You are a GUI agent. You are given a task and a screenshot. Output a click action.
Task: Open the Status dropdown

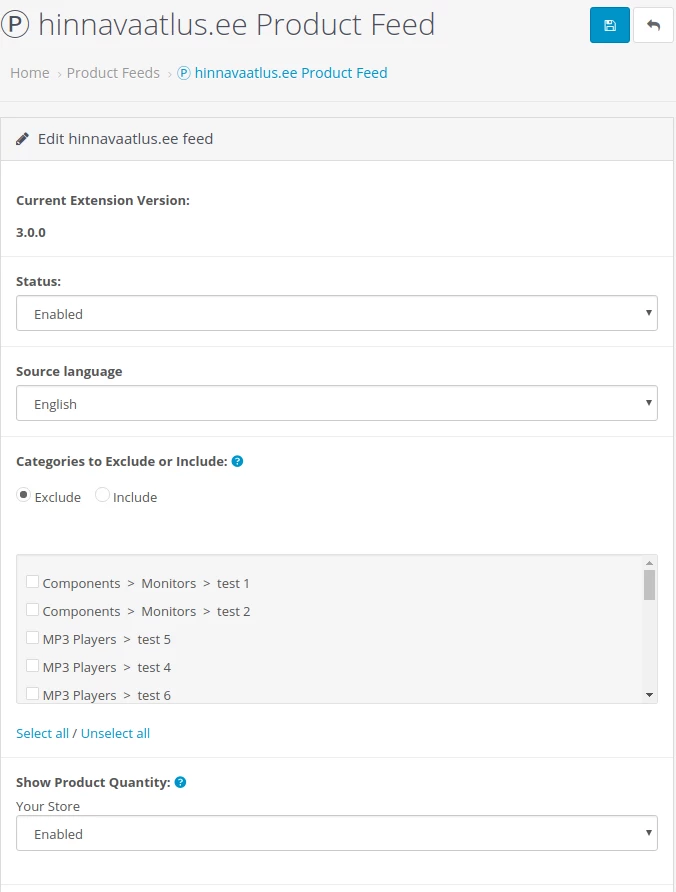pos(336,313)
